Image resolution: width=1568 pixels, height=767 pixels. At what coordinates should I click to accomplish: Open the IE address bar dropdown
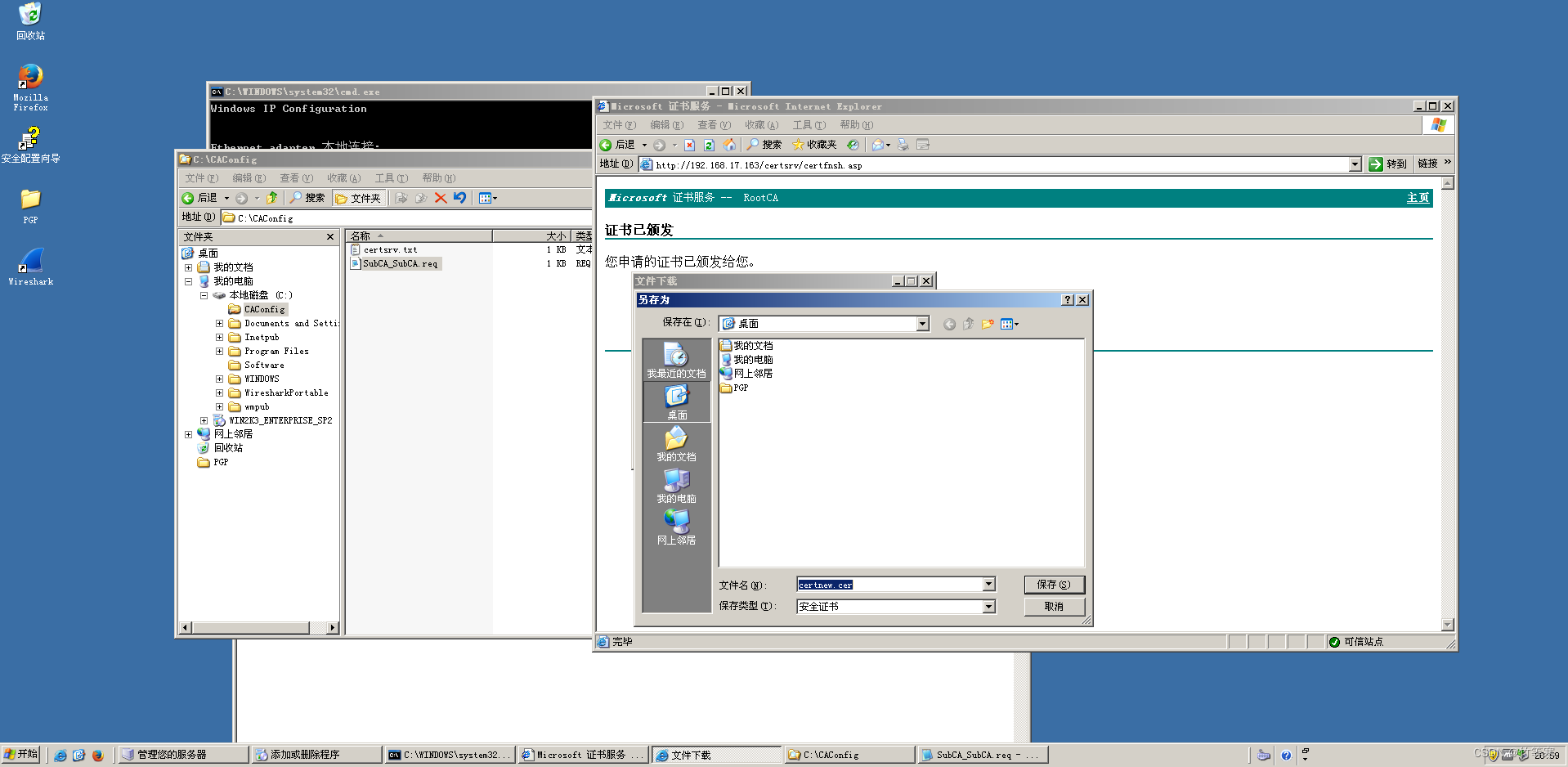coord(1355,164)
